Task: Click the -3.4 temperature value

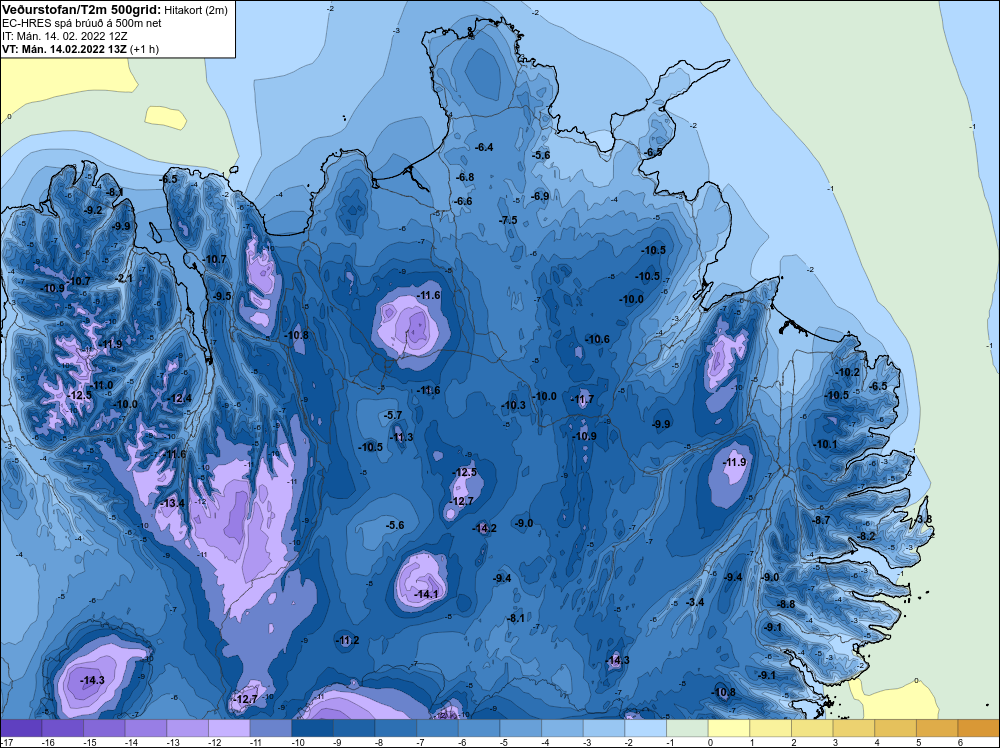Action: 695,602
